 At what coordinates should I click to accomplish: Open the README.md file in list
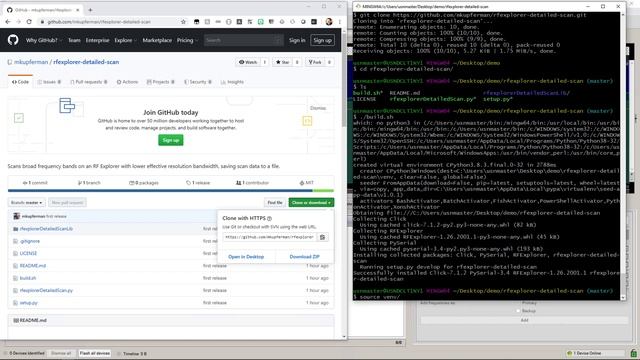pos(33,266)
